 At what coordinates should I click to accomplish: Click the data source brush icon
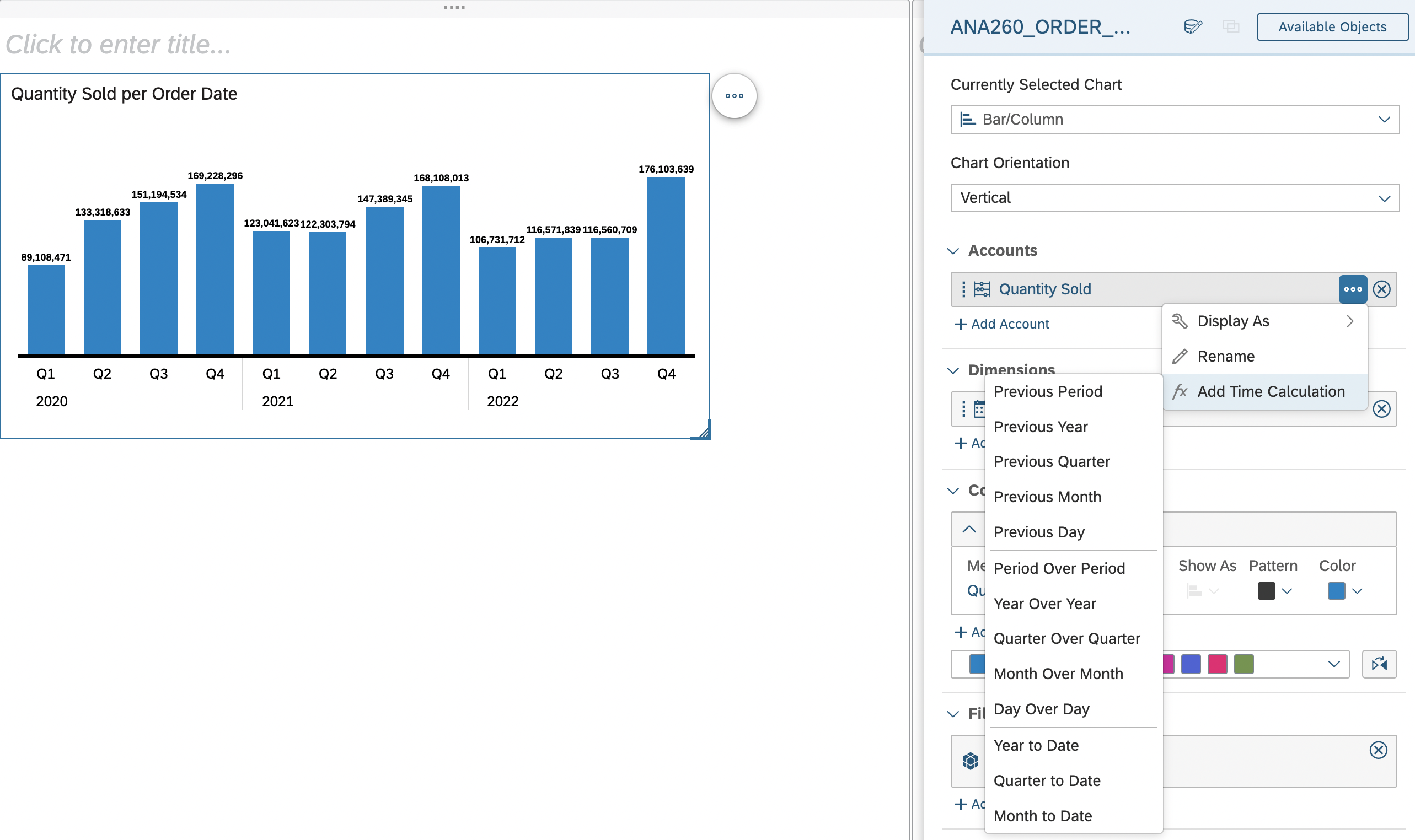(x=1192, y=26)
